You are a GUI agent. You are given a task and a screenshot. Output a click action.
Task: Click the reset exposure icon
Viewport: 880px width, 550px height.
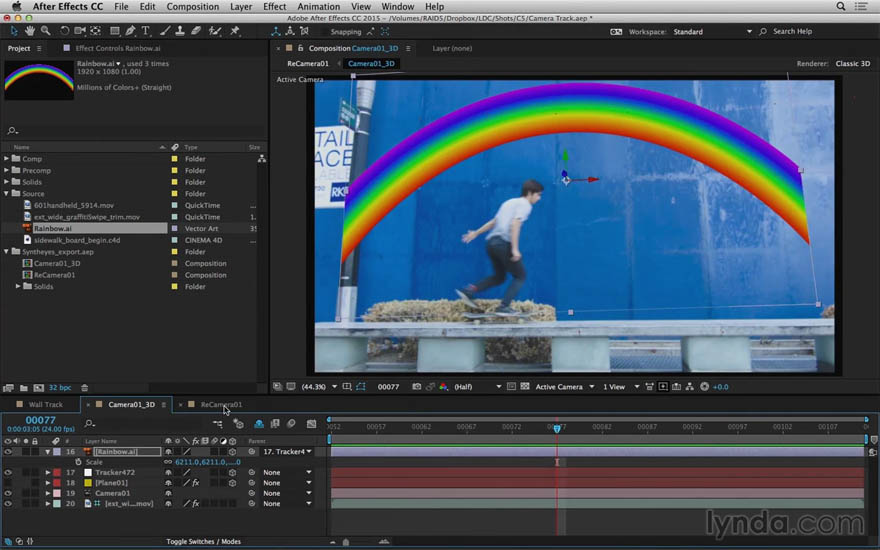[x=704, y=387]
